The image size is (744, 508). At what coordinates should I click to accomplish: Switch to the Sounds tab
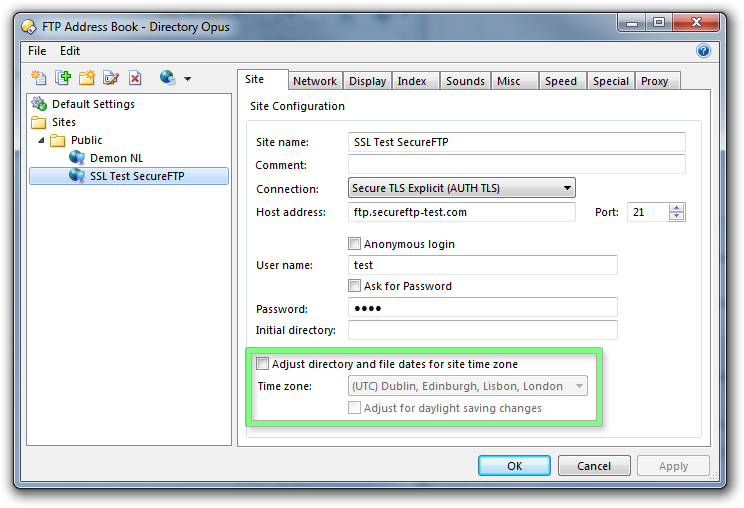pyautogui.click(x=465, y=81)
